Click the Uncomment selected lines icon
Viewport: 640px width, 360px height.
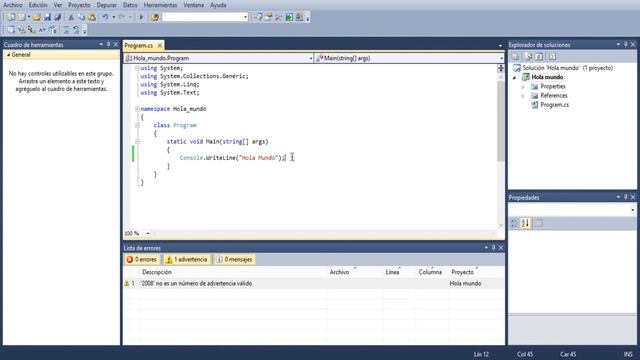(76, 30)
